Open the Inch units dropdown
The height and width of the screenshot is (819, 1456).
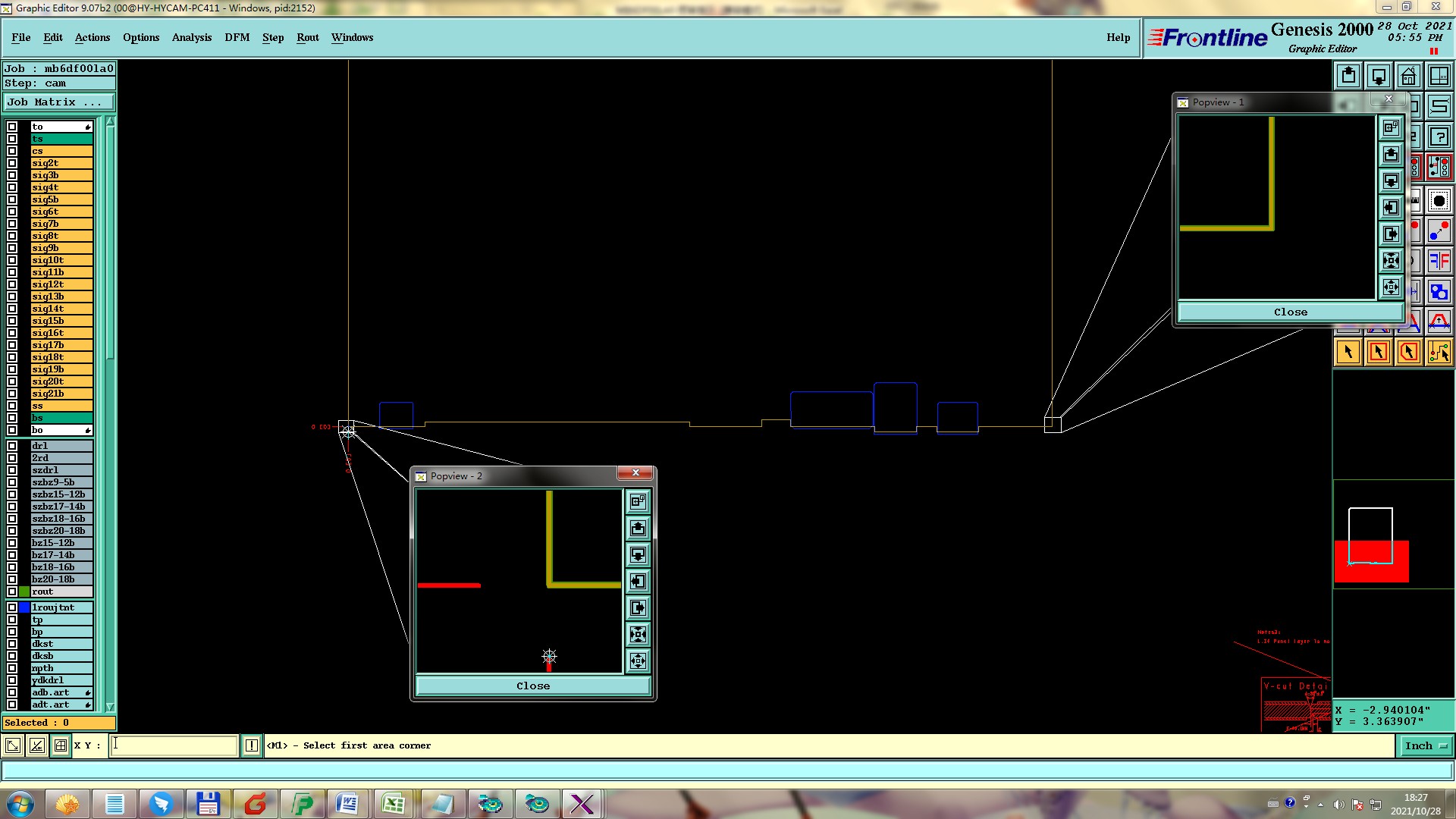[x=1426, y=746]
